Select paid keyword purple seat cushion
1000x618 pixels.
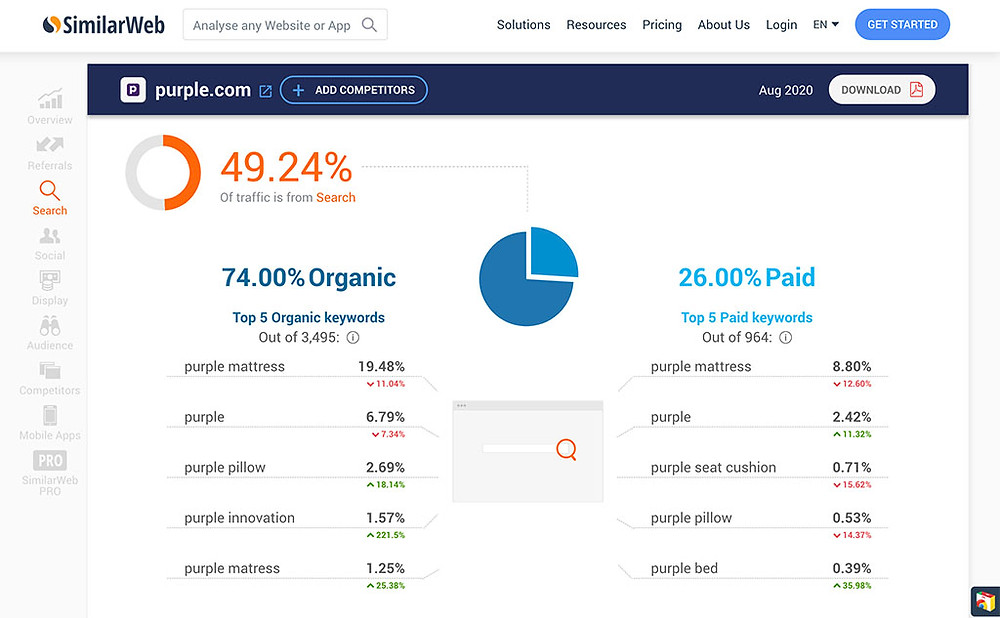[714, 467]
